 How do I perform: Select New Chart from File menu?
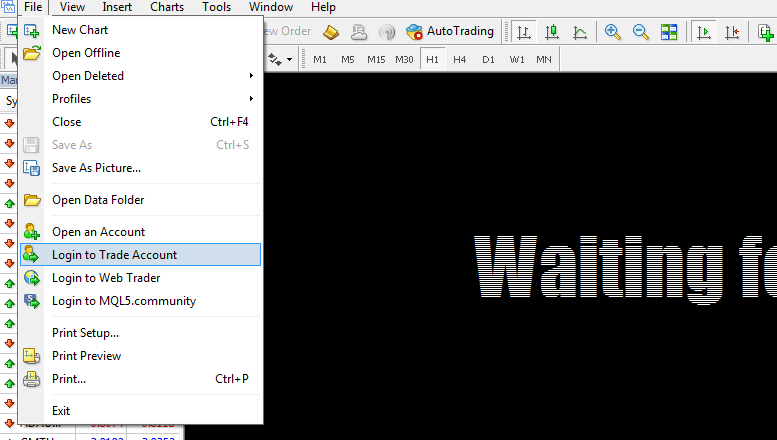[140, 30]
